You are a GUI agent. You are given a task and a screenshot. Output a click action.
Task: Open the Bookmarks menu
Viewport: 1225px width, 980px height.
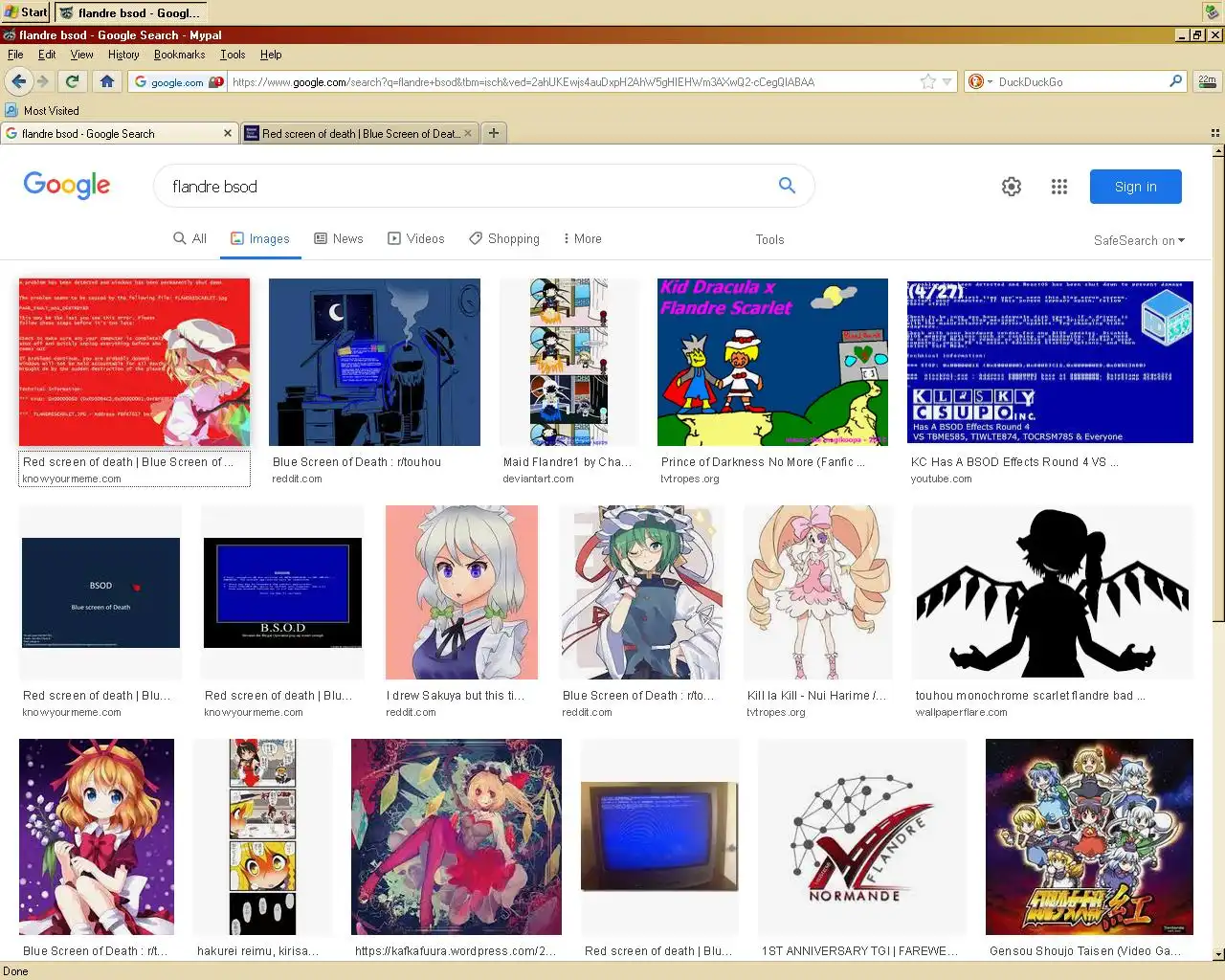(x=179, y=55)
